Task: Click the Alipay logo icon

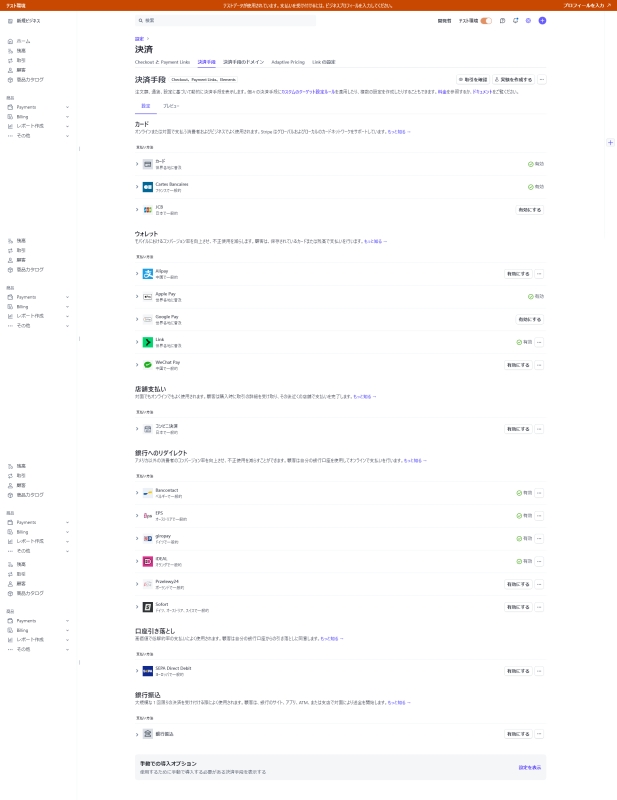Action: [x=147, y=274]
